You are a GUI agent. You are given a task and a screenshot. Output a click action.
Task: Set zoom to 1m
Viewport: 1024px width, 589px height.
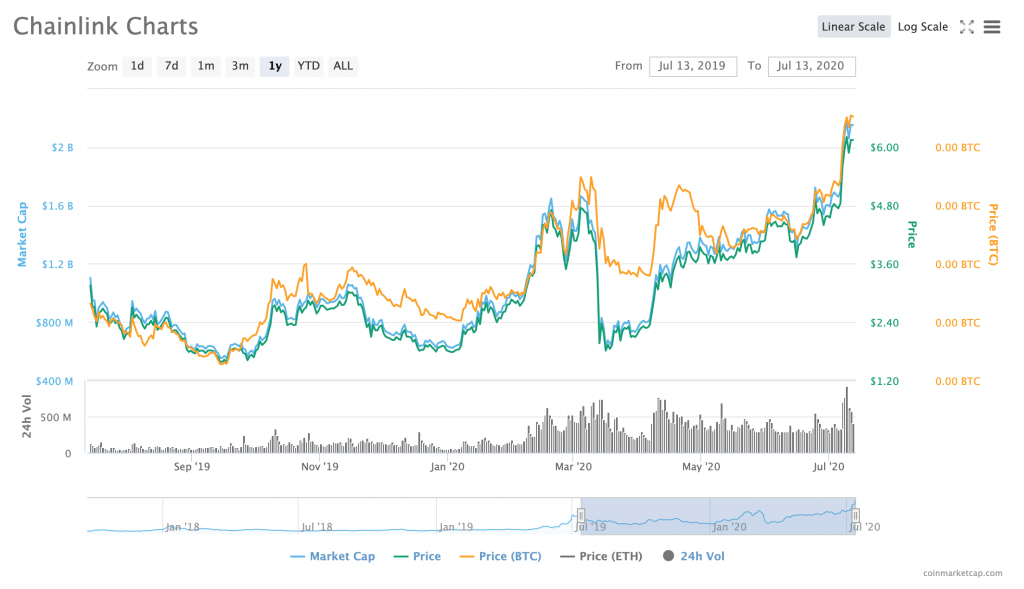tap(205, 66)
